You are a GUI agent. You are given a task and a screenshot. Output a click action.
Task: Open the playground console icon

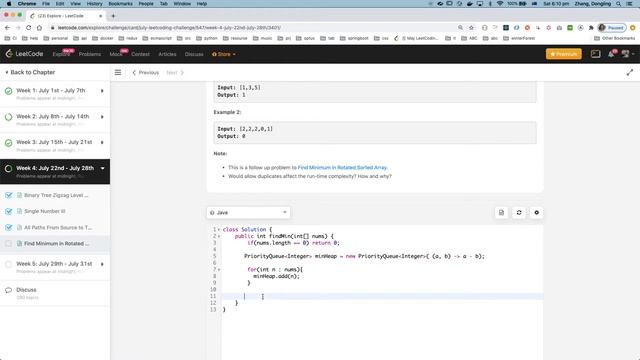point(596,54)
